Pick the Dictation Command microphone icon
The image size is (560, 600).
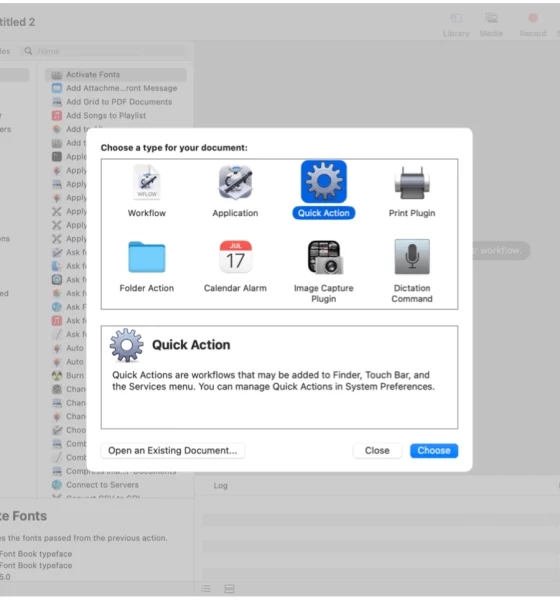pyautogui.click(x=412, y=257)
